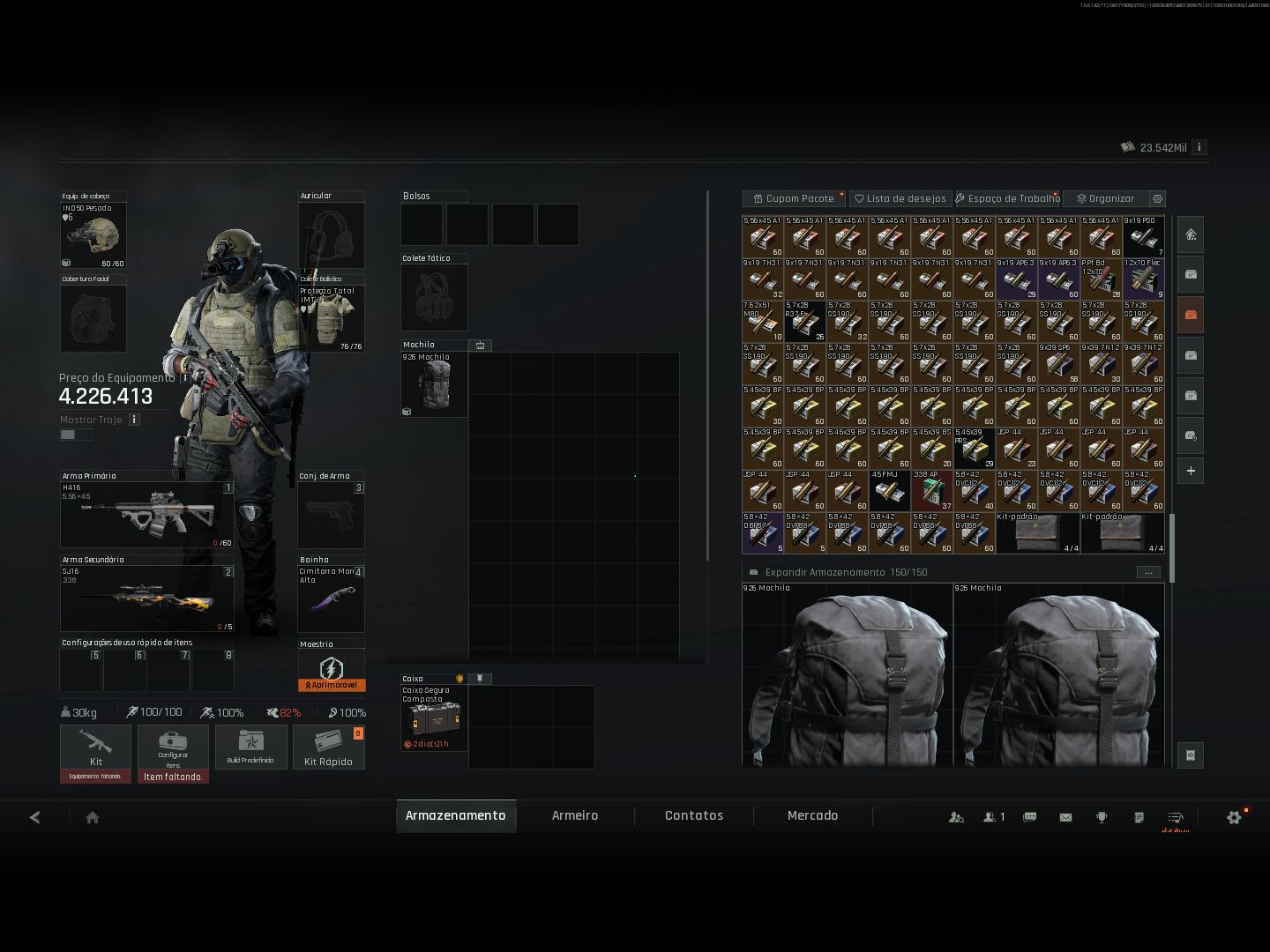The width and height of the screenshot is (1270, 952).
Task: Select the IND50 Pesado helmet slot
Action: [x=93, y=234]
